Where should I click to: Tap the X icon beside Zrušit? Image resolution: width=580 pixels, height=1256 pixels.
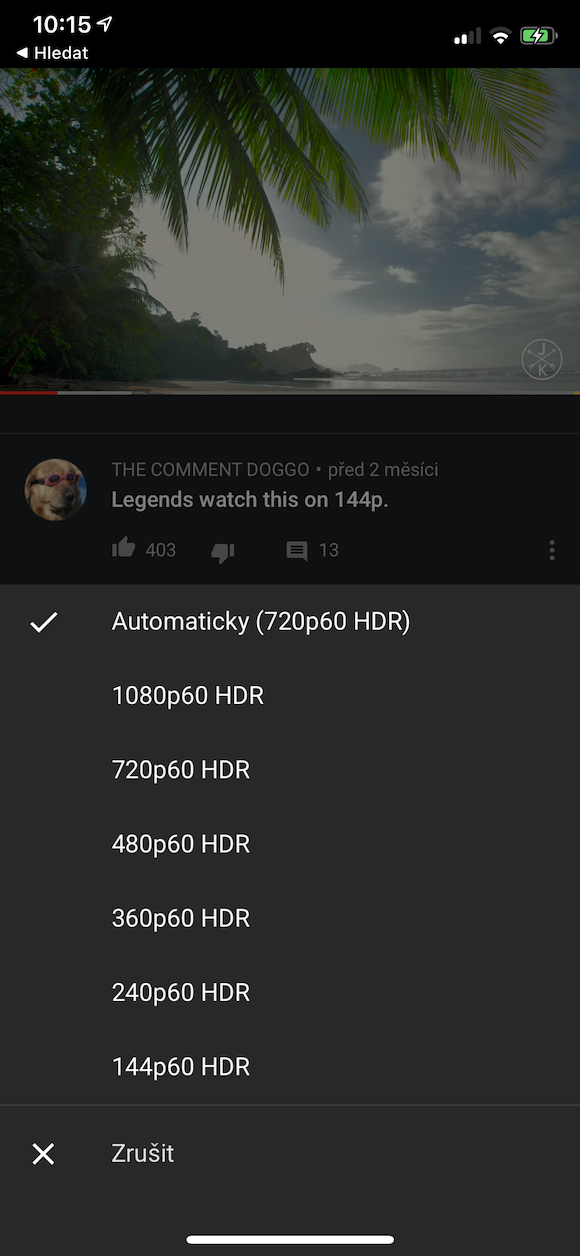tap(43, 1154)
